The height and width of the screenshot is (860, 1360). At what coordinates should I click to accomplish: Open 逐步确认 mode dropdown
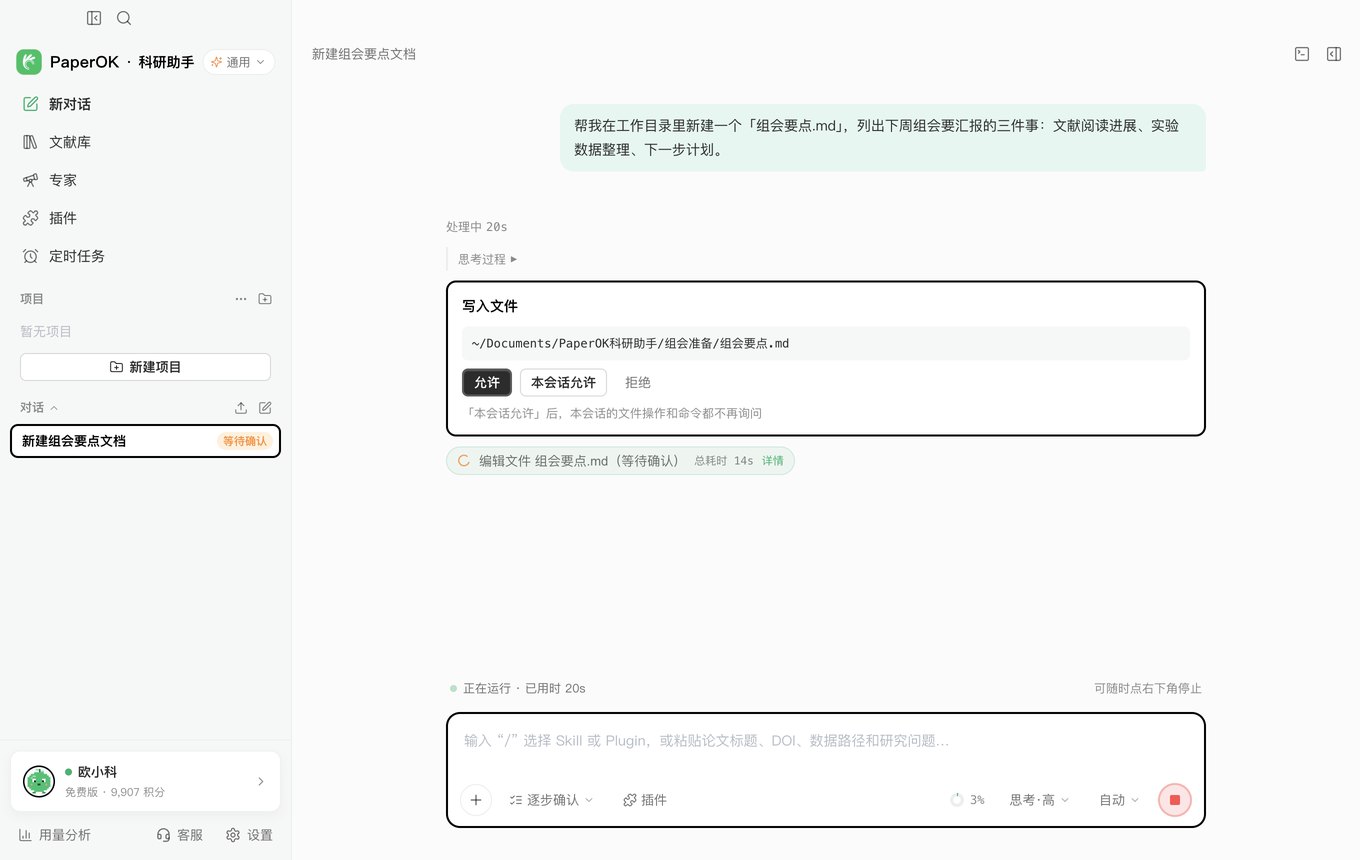click(551, 800)
